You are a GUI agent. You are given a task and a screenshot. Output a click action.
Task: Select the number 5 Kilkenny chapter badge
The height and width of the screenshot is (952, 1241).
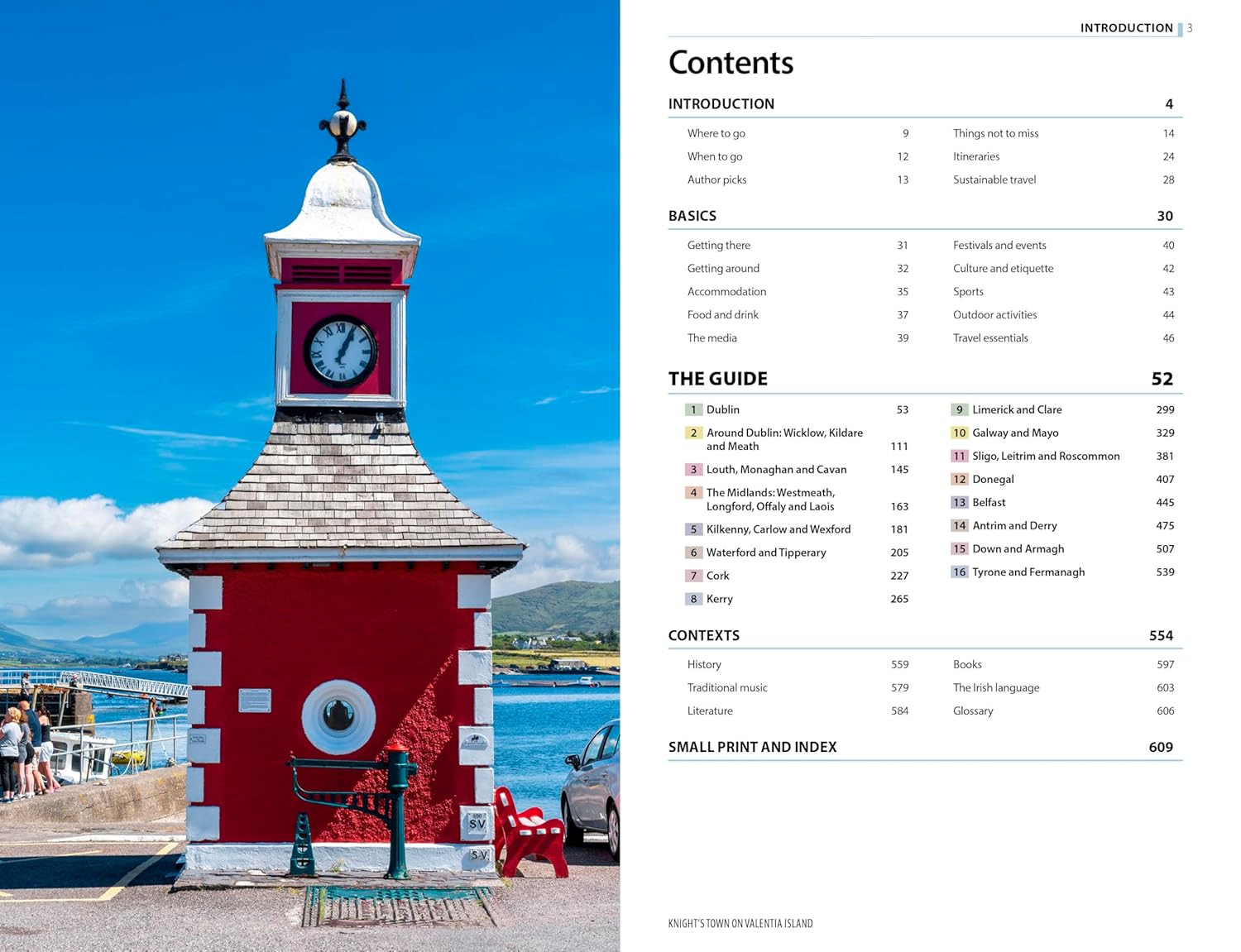[693, 529]
